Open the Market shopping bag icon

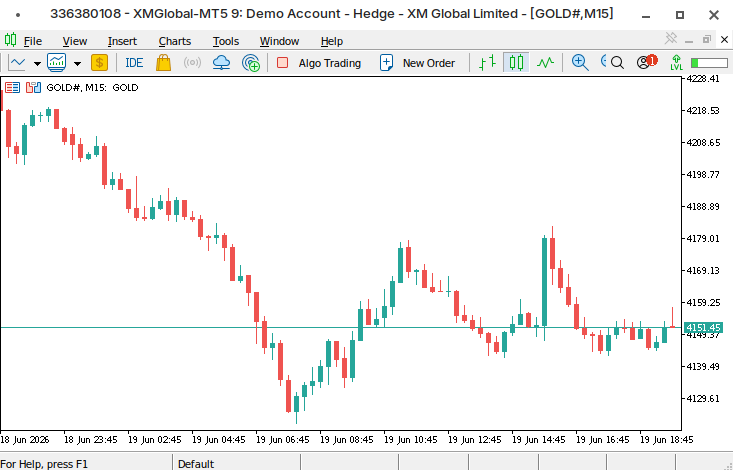(x=163, y=63)
